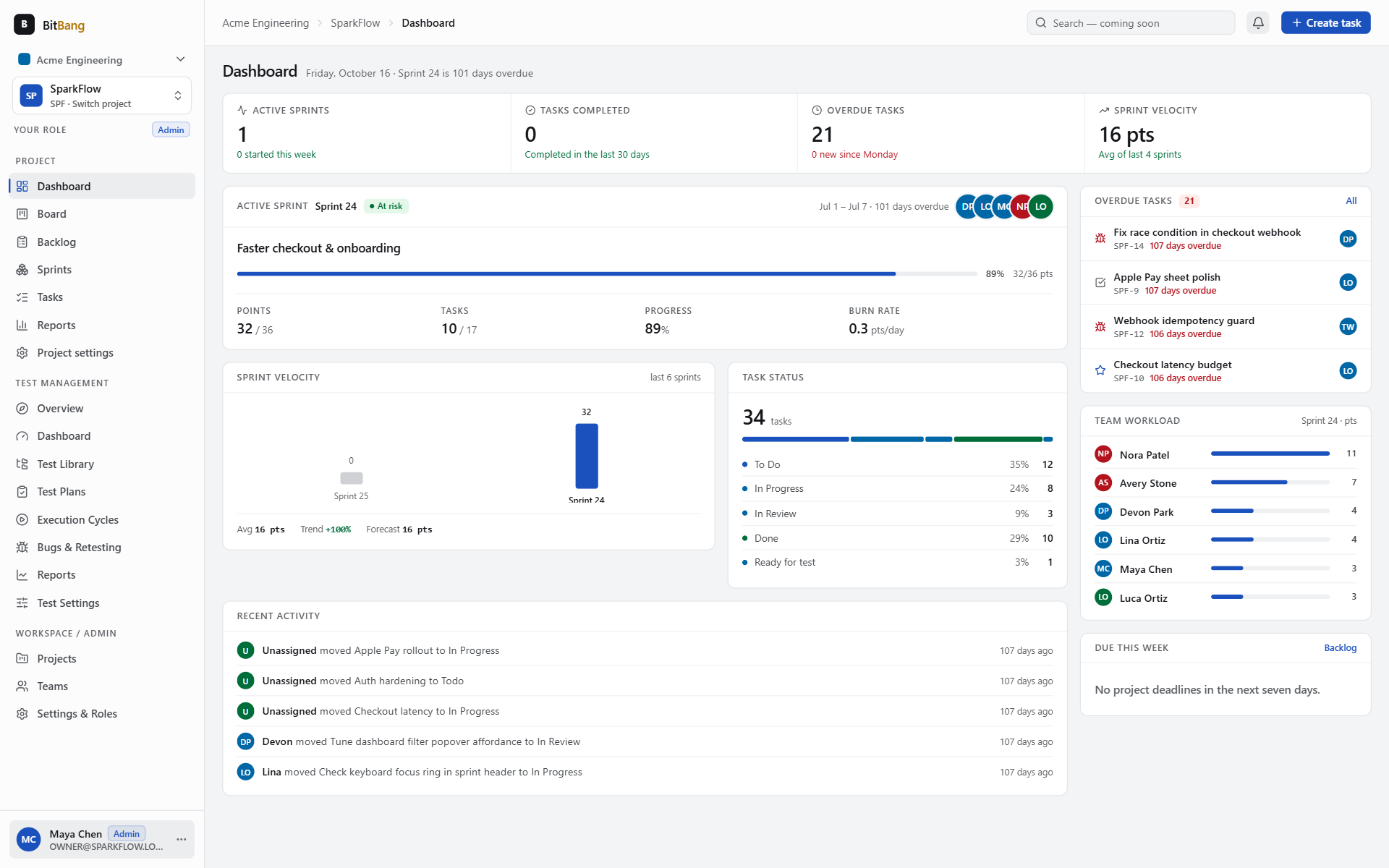Click the Done row in Task Status
The width and height of the screenshot is (1389, 868).
coord(897,539)
